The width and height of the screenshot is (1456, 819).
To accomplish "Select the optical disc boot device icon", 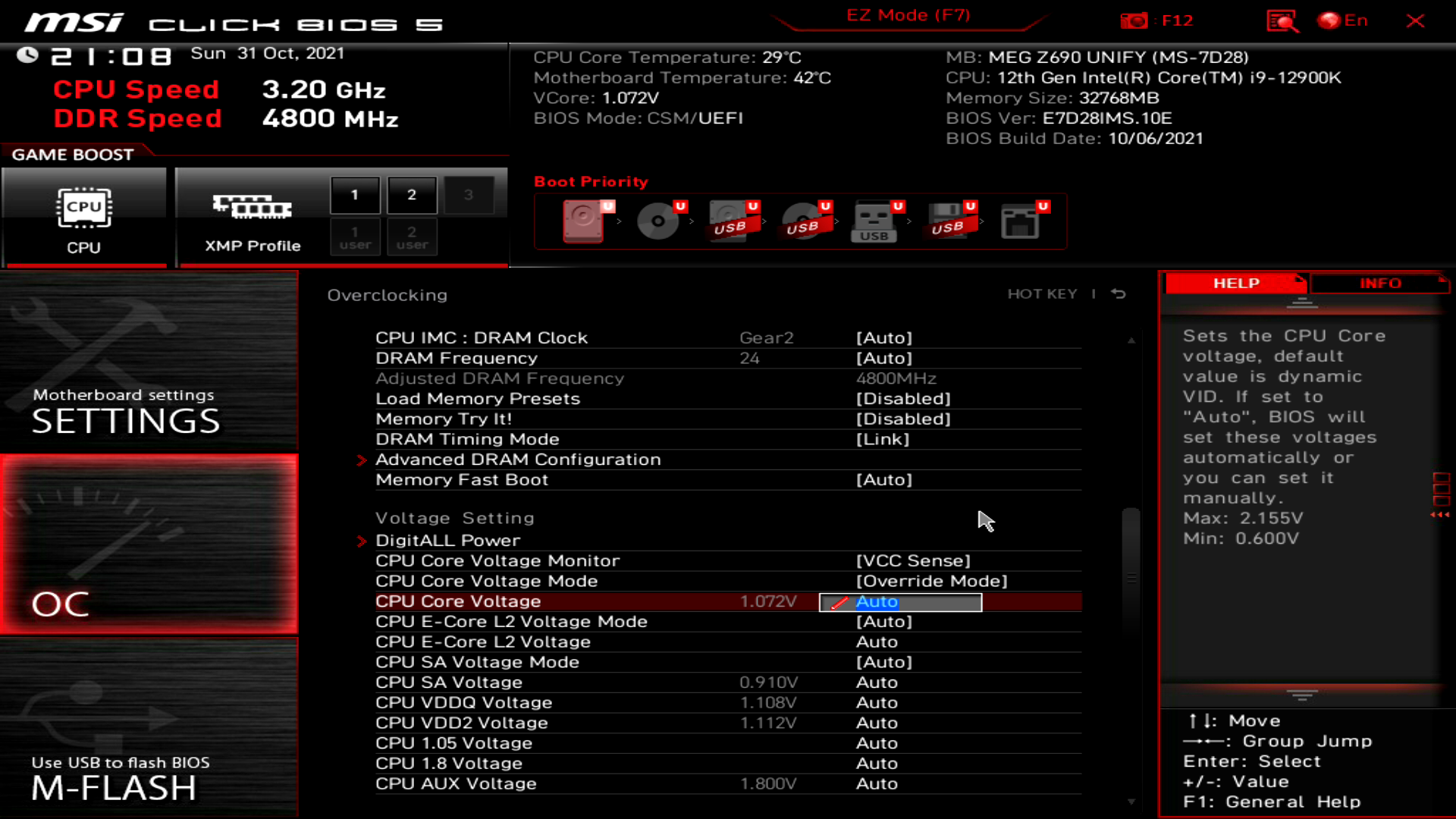I will [x=661, y=221].
